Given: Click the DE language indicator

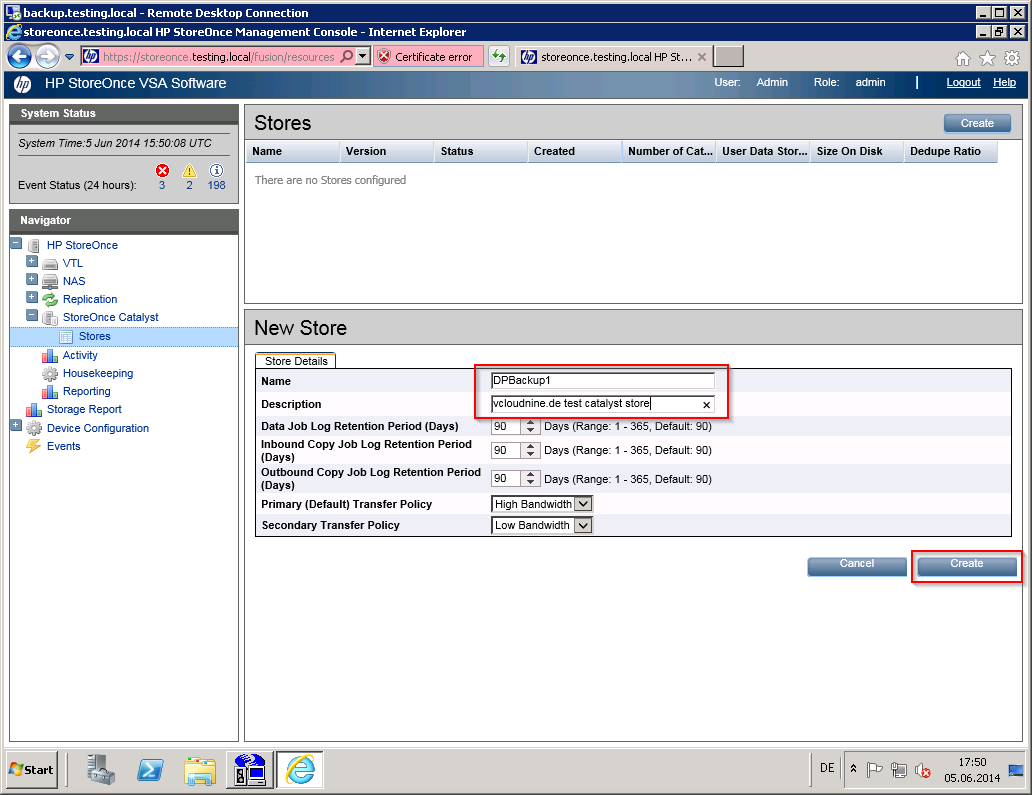Looking at the screenshot, I should click(827, 768).
